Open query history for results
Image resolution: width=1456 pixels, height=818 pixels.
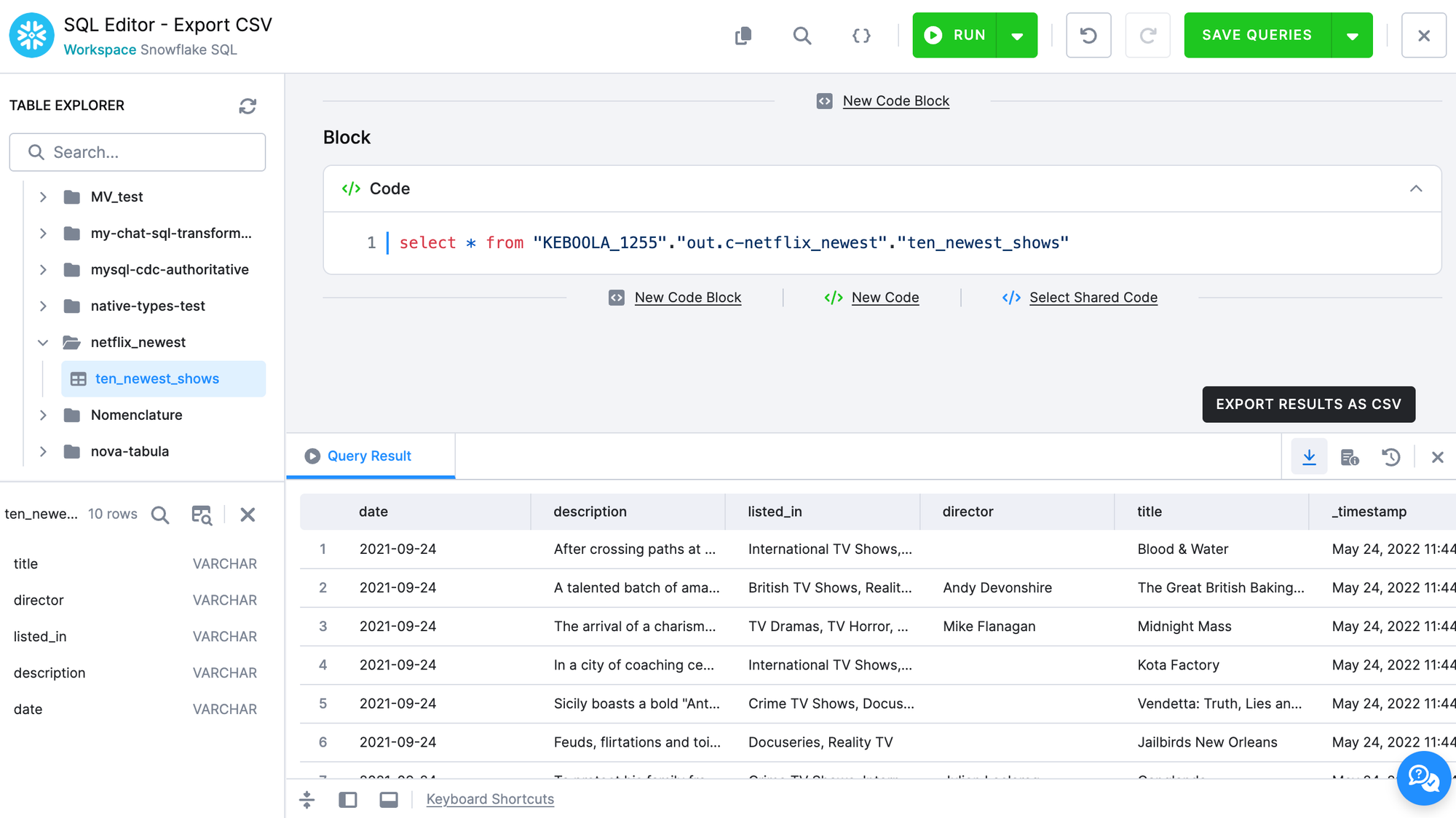[x=1391, y=456]
